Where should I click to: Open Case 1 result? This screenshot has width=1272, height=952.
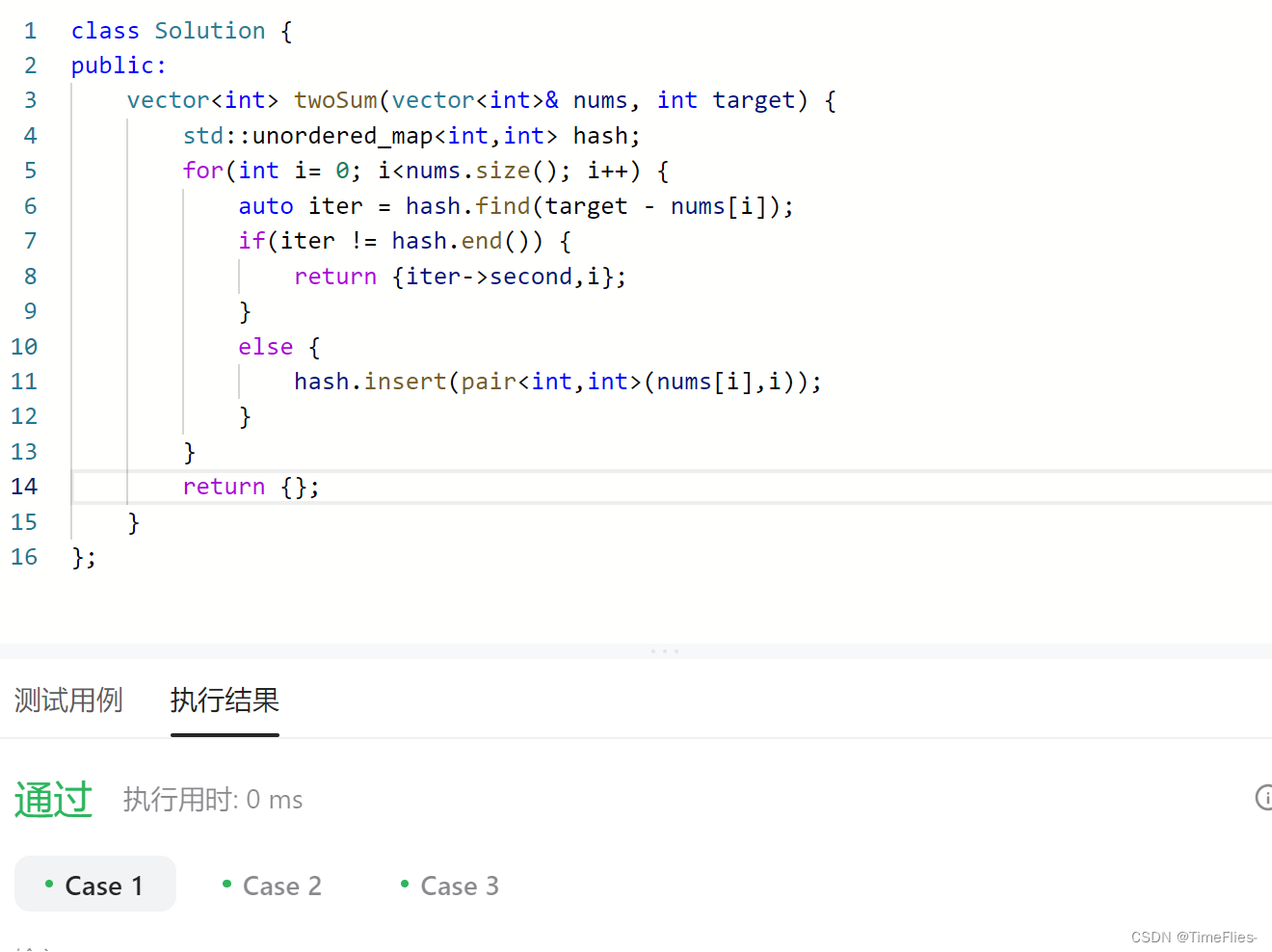pyautogui.click(x=95, y=885)
